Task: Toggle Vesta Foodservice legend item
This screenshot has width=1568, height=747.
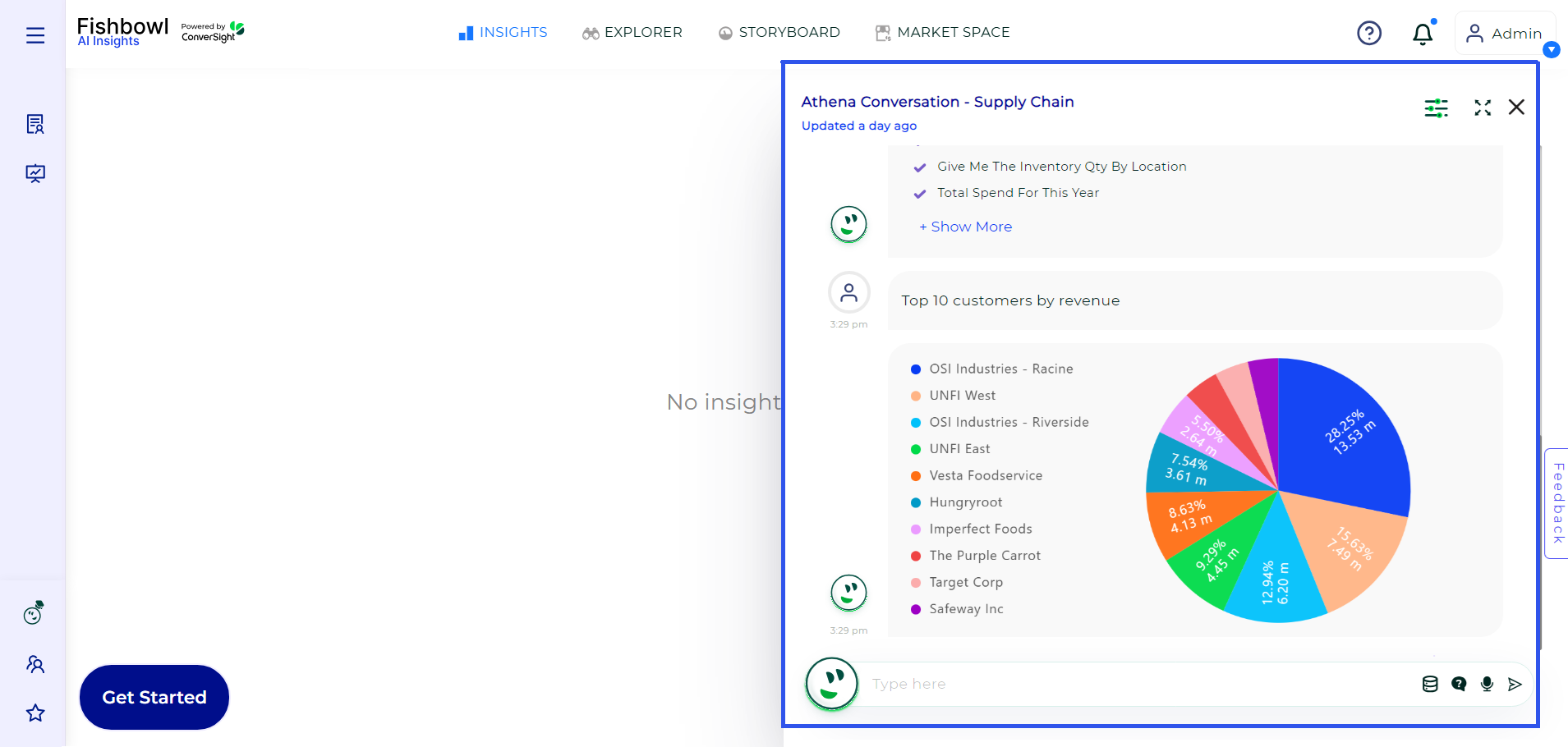Action: 977,476
